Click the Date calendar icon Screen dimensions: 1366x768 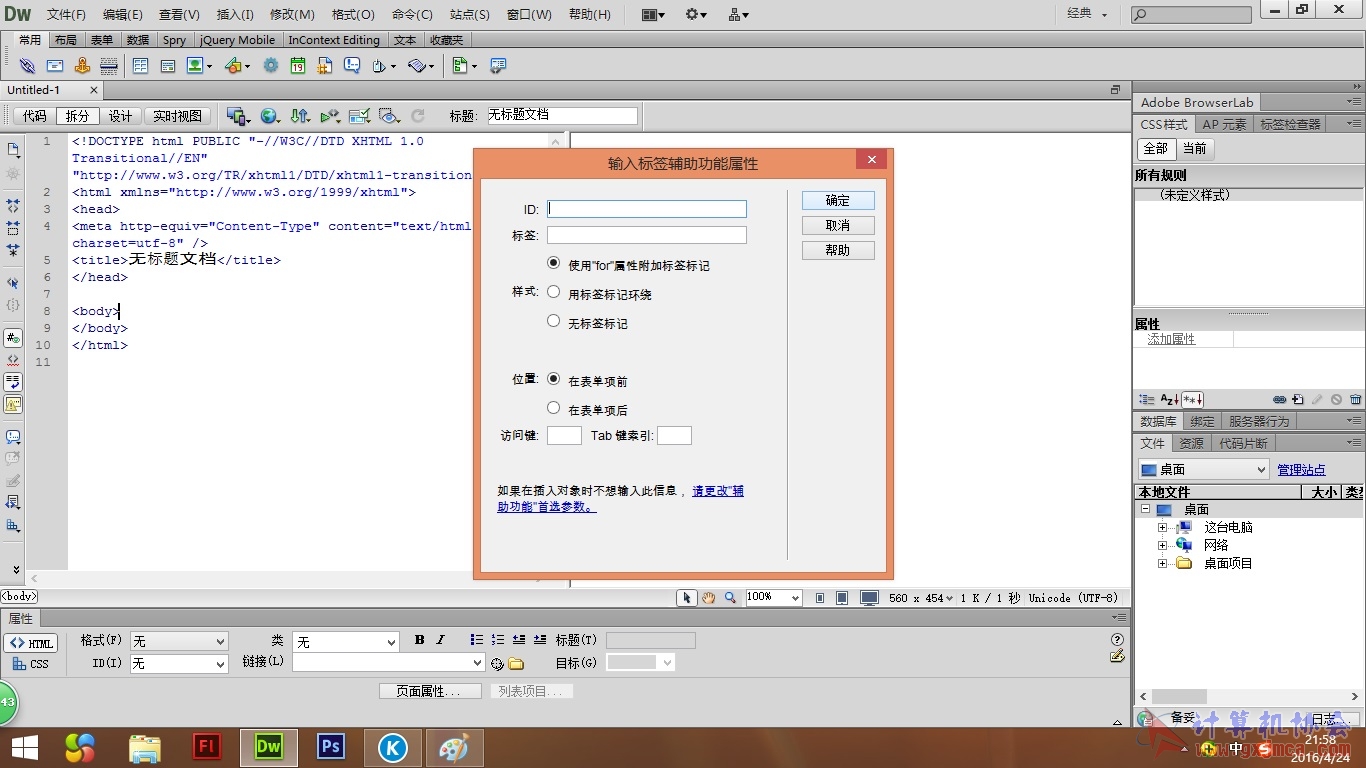[298, 66]
